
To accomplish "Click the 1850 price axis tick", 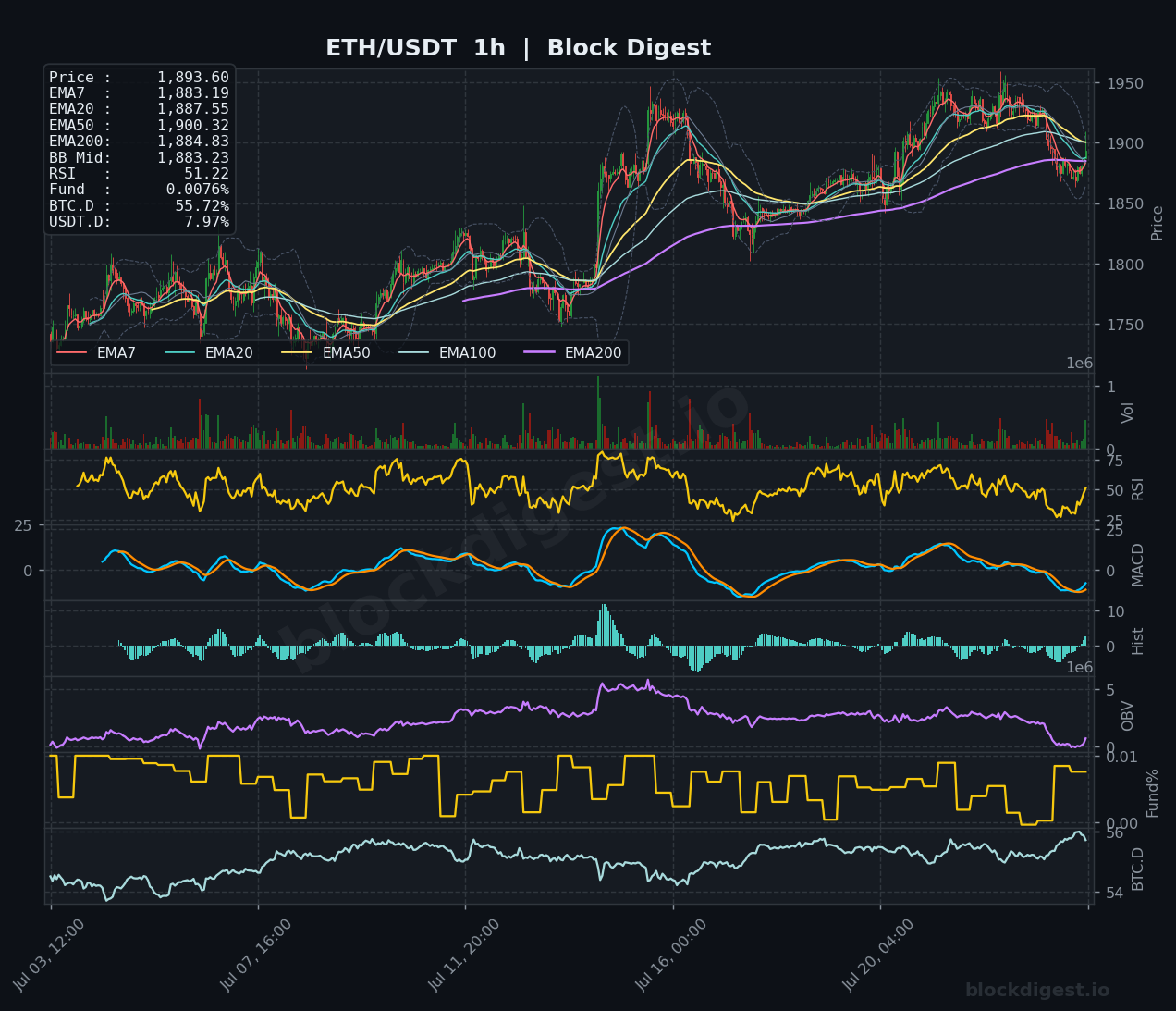I will pyautogui.click(x=1123, y=204).
